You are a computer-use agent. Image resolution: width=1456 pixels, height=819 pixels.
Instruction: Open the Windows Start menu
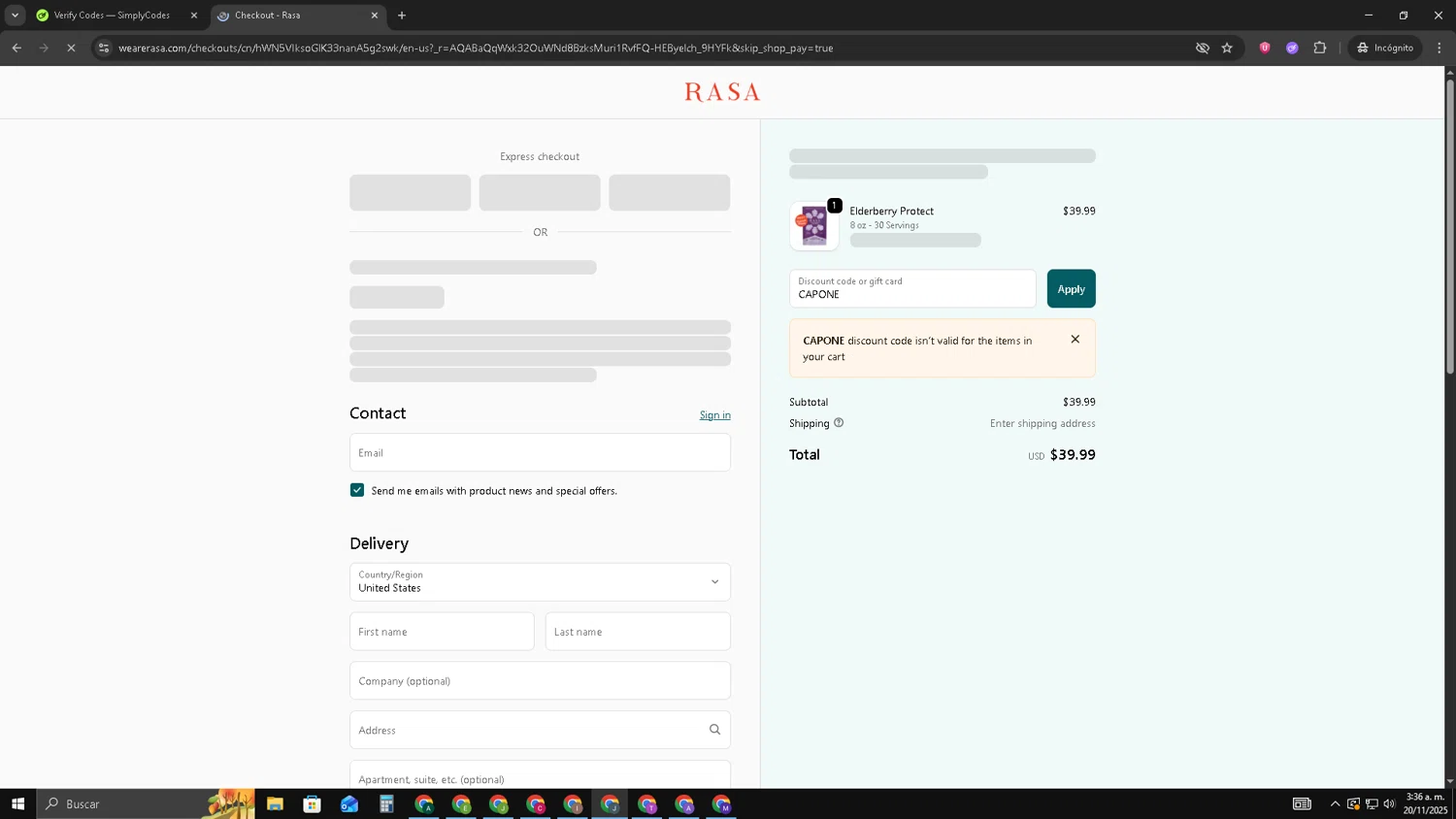tap(17, 803)
